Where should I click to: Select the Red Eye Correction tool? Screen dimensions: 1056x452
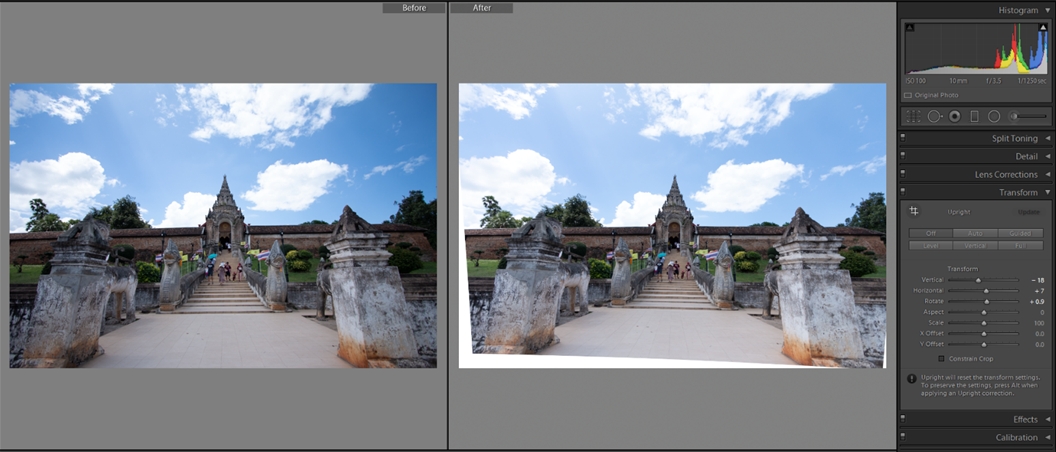coord(954,116)
